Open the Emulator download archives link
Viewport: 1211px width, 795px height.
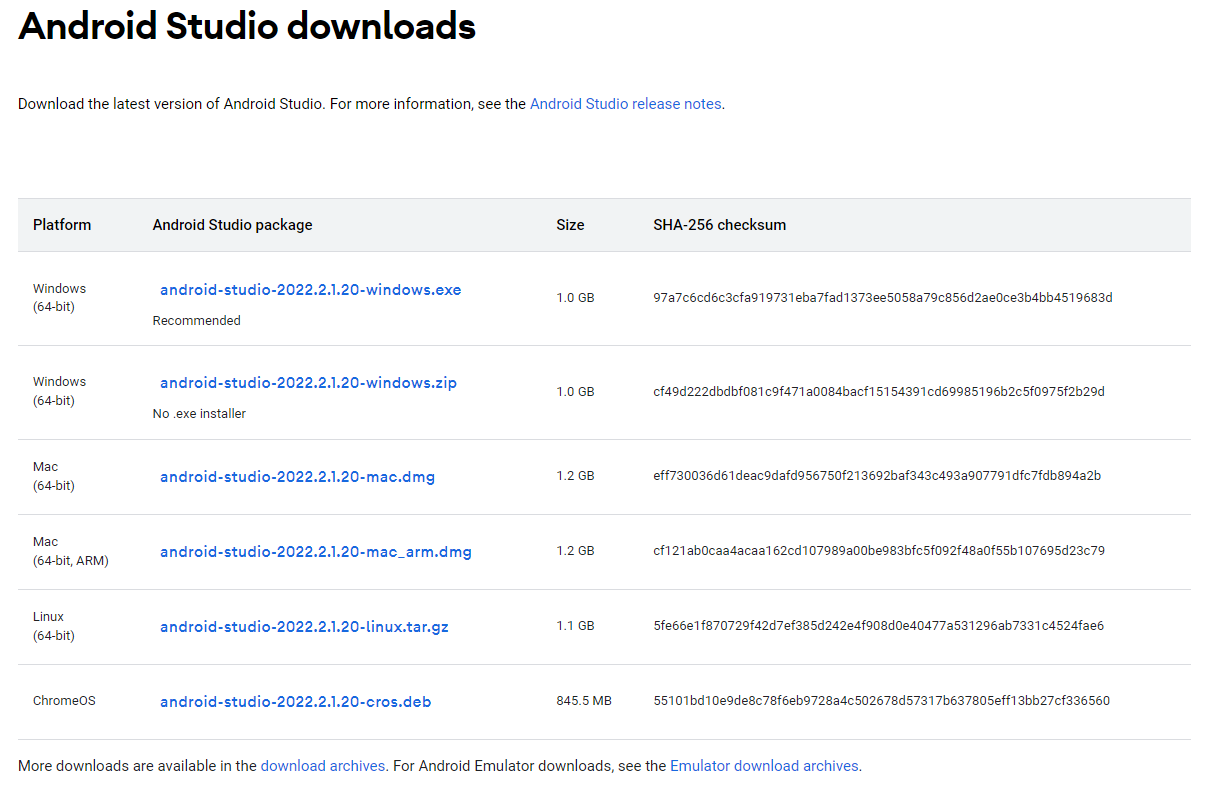764,765
